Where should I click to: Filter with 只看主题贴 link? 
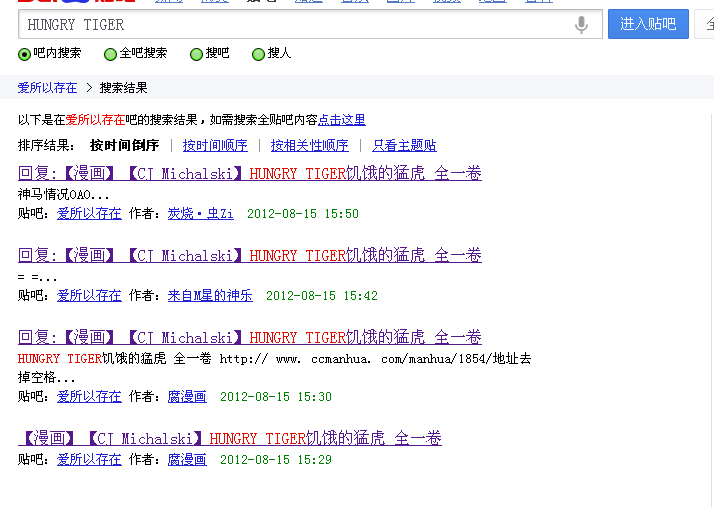[x=404, y=145]
